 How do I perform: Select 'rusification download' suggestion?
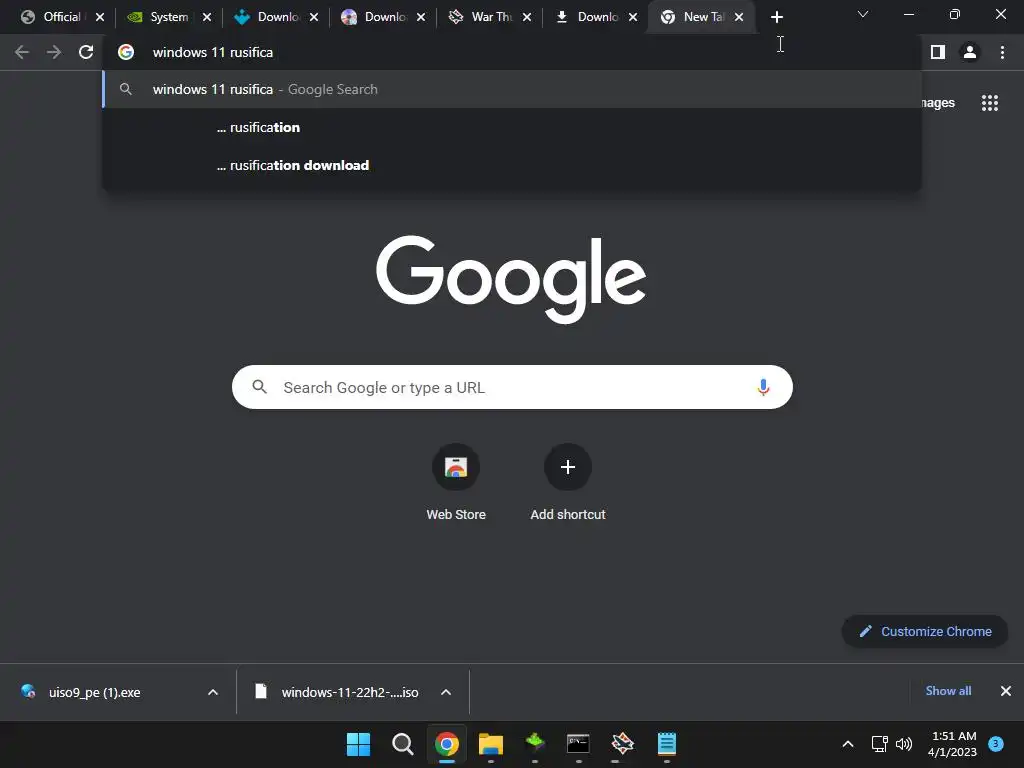click(512, 165)
